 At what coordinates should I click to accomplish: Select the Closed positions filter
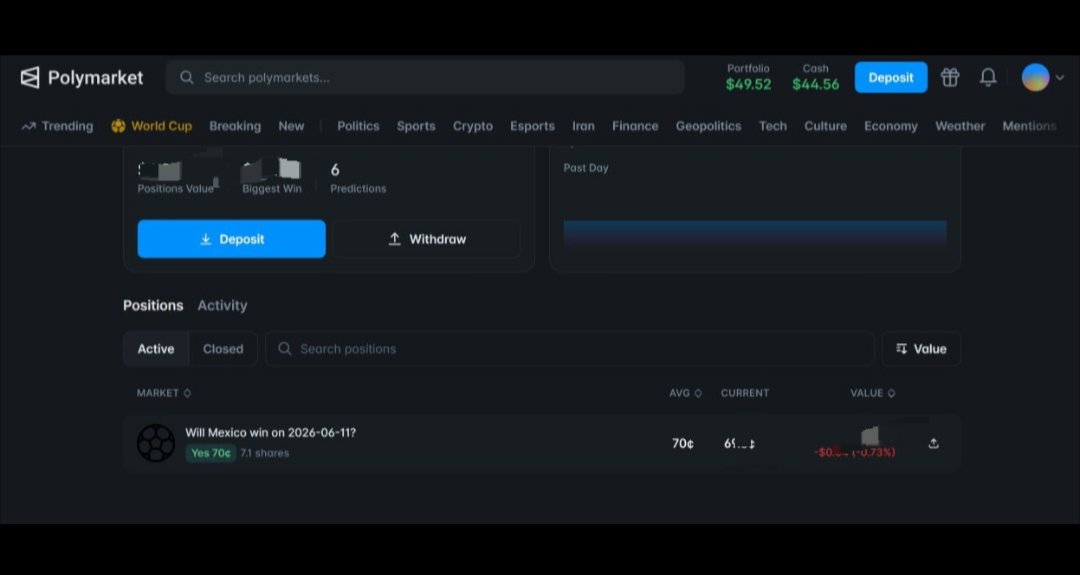223,348
